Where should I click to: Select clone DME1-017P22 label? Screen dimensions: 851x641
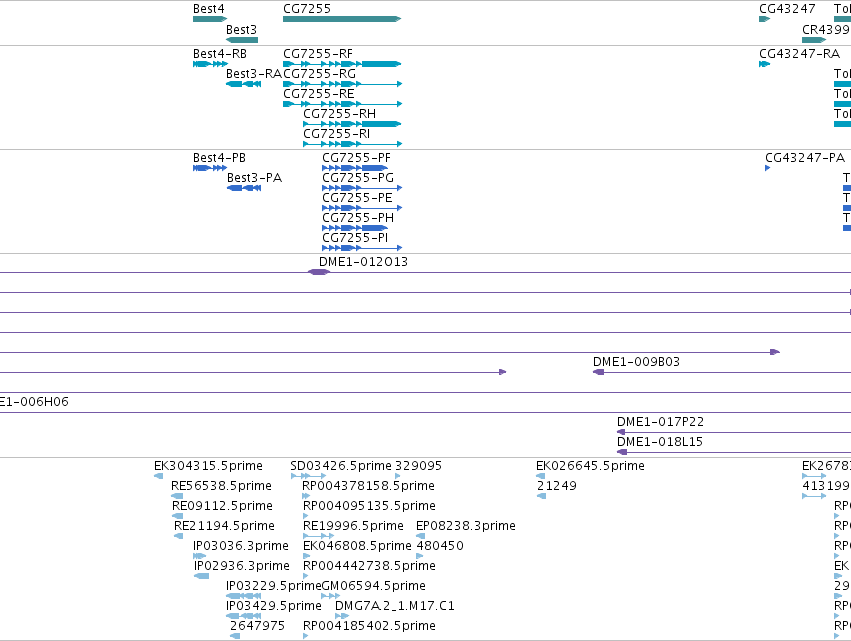(660, 422)
